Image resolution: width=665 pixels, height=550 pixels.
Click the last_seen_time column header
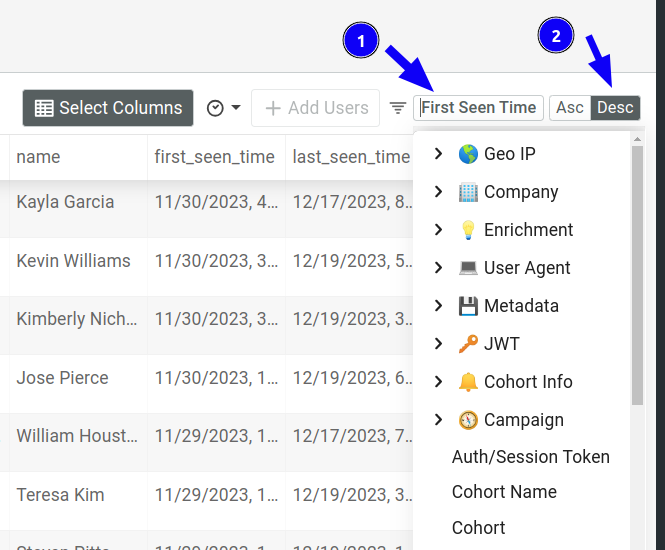click(x=351, y=157)
